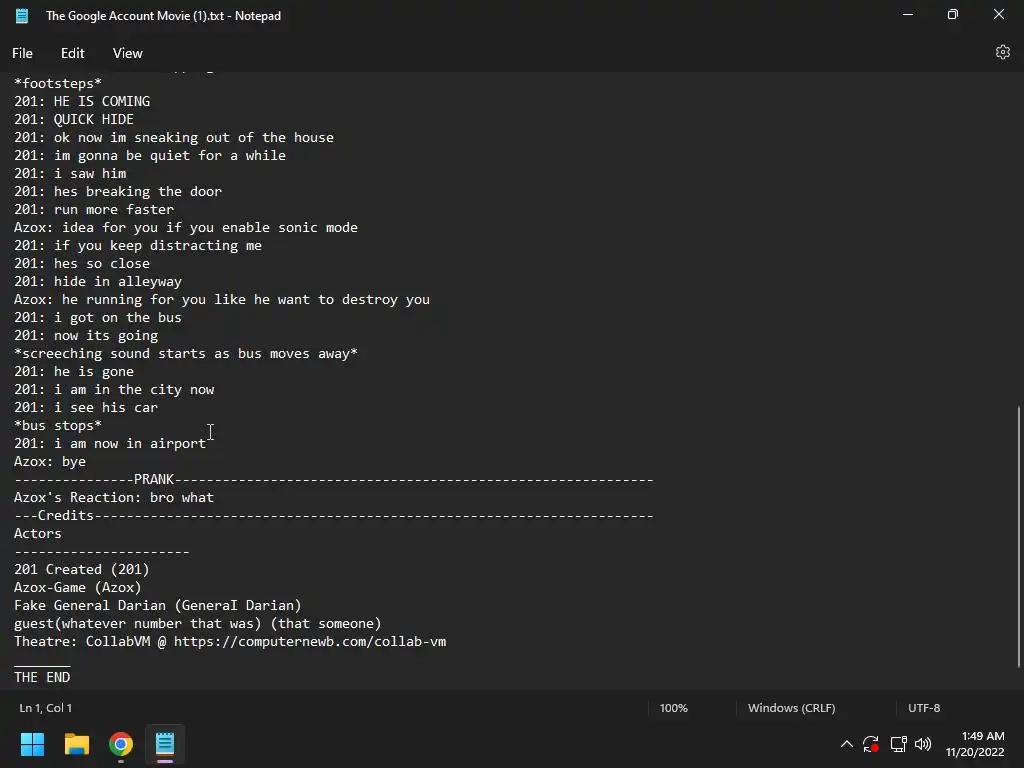Click the Ln 1, Col 1 status indicator
1024x768 pixels.
[46, 708]
